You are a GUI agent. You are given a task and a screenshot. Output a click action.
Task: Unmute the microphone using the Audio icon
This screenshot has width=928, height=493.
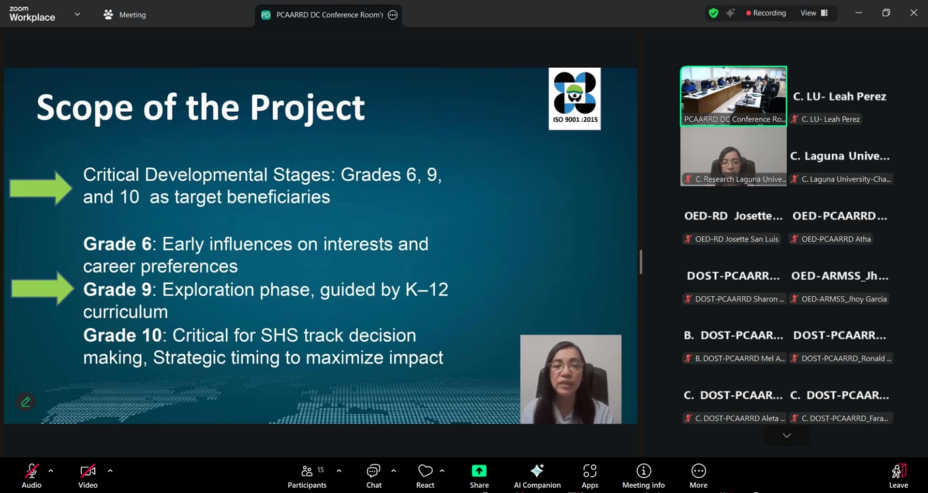(x=31, y=472)
